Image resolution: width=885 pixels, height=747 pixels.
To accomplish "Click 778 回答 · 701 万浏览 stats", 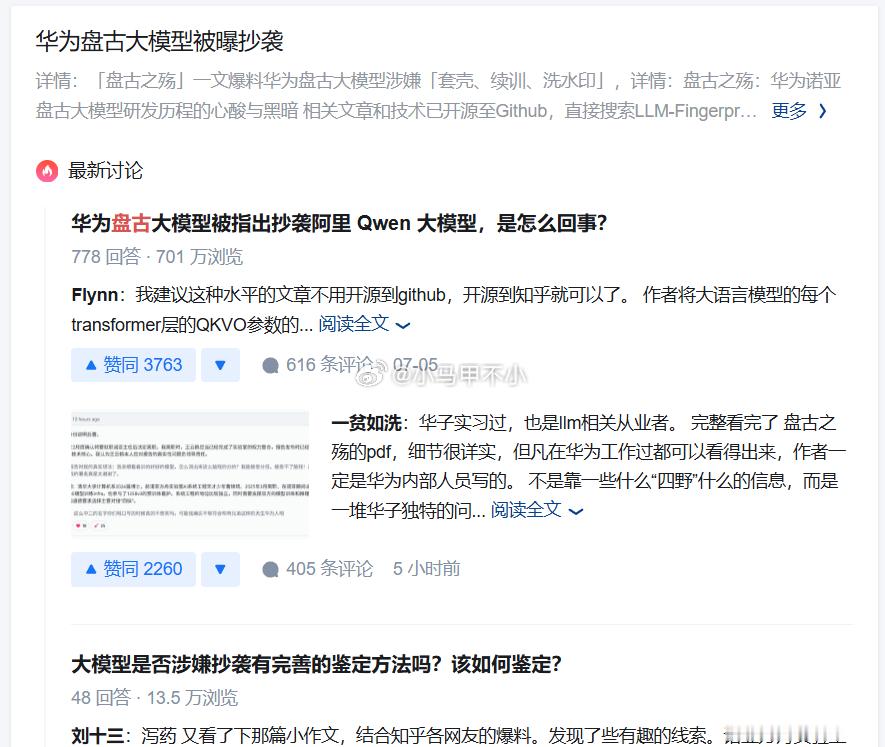I will (157, 257).
